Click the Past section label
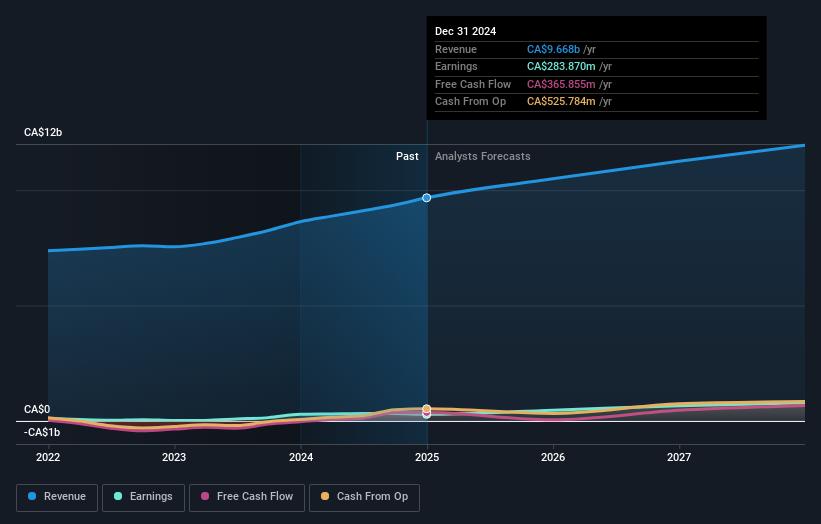 point(407,157)
